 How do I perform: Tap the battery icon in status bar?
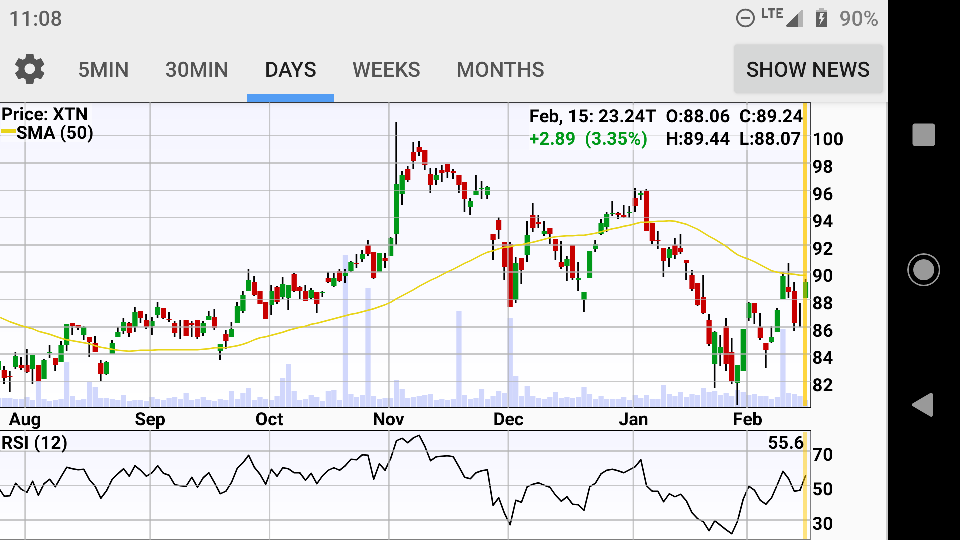(x=821, y=19)
